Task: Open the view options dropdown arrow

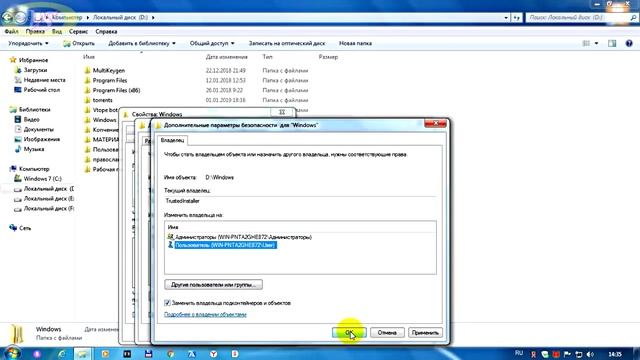Action: click(596, 43)
